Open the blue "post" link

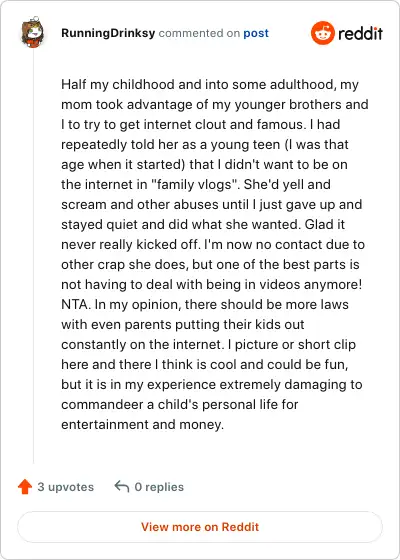click(256, 34)
